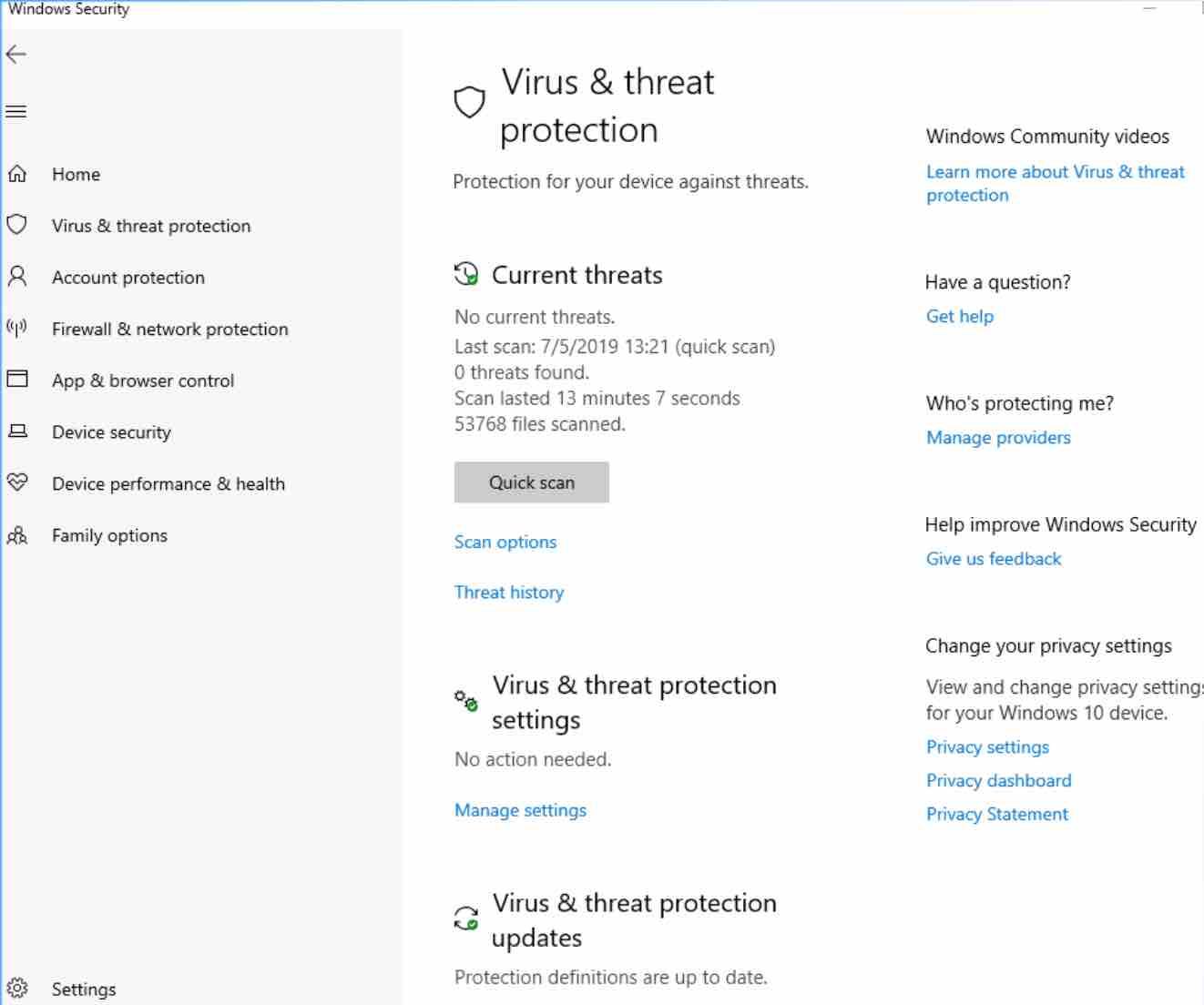
Task: Go to Firewall & network protection
Action: pyautogui.click(x=170, y=330)
